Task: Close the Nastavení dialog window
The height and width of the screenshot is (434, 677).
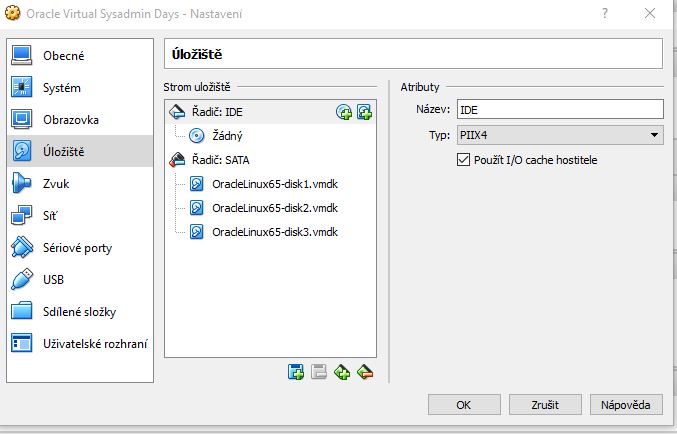Action: point(650,13)
